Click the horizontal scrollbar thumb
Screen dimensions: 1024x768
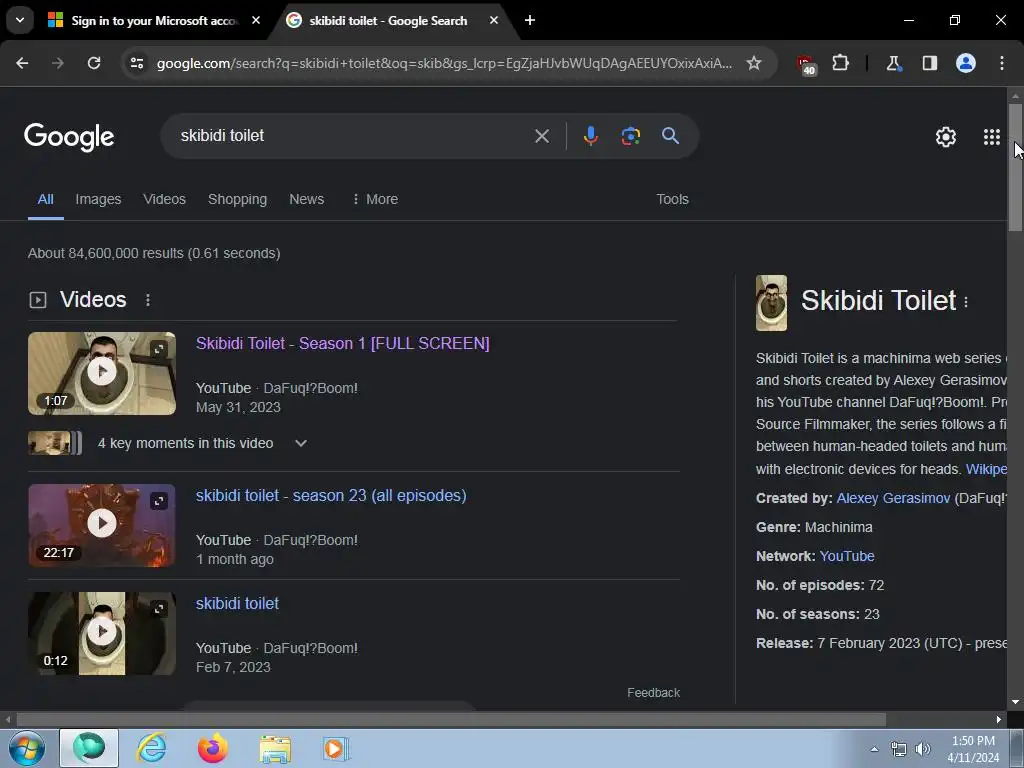click(x=451, y=720)
